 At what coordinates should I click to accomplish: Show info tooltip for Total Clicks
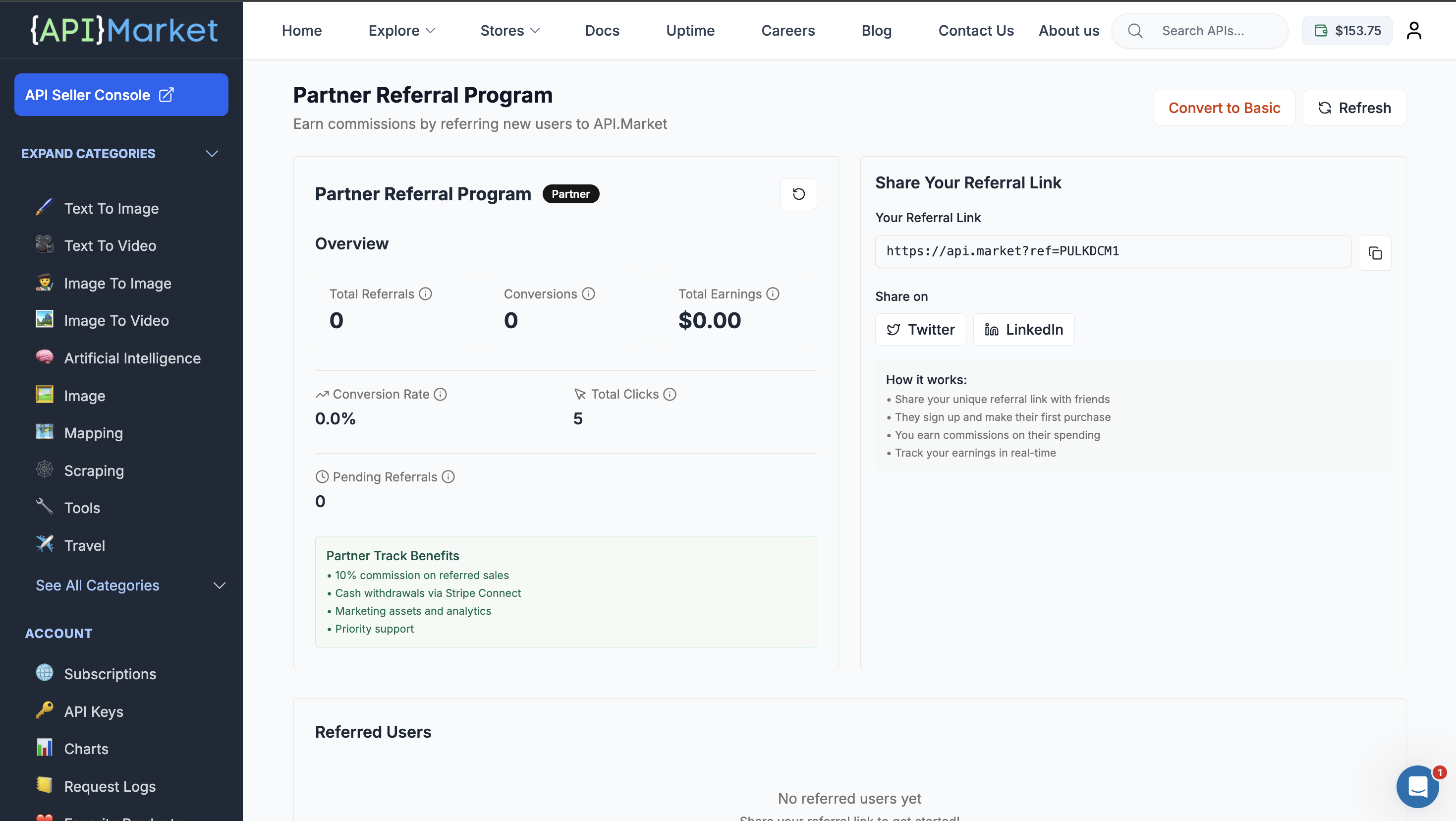(670, 395)
